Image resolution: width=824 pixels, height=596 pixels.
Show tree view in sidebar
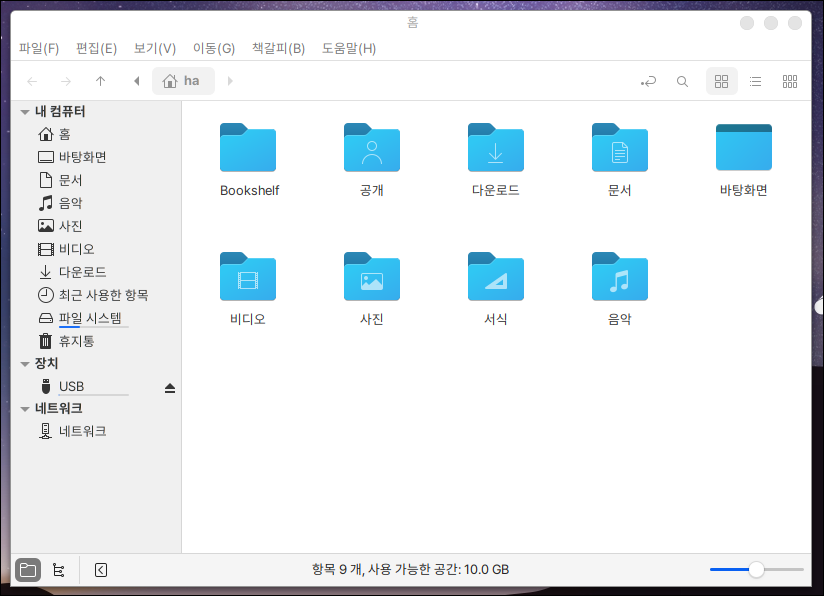pos(59,570)
